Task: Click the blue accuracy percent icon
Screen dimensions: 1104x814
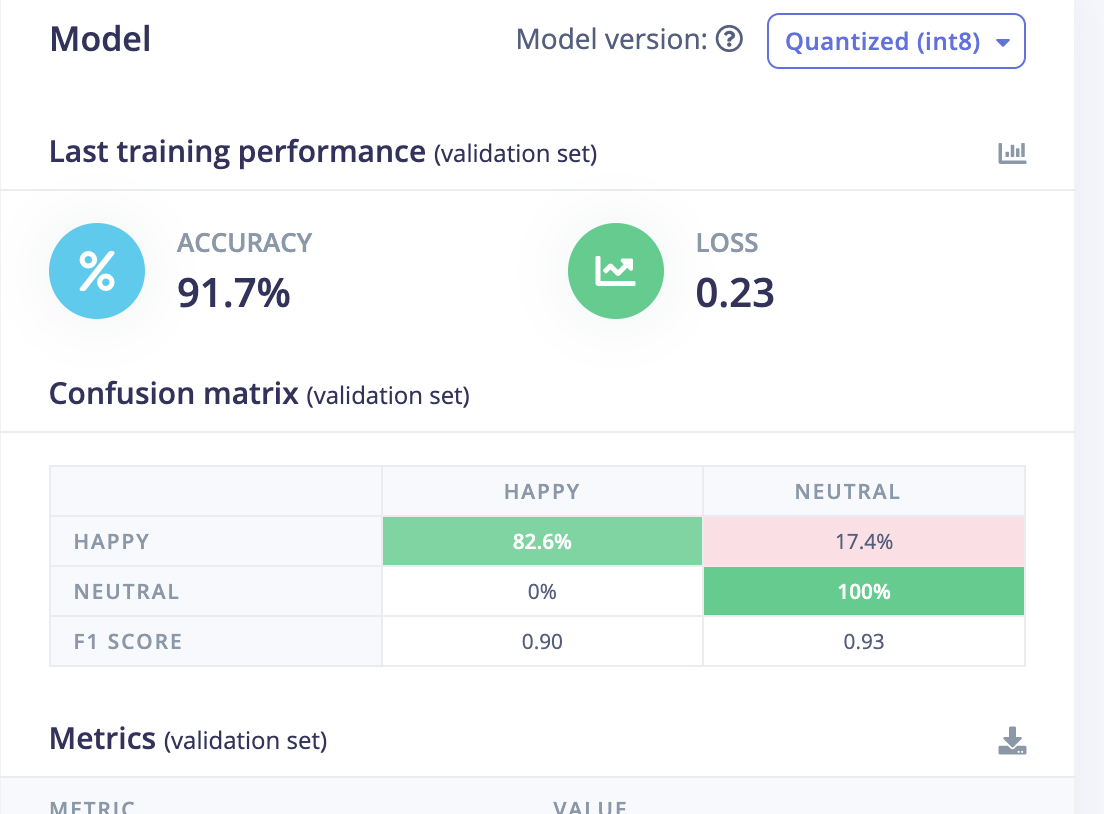Action: click(97, 271)
